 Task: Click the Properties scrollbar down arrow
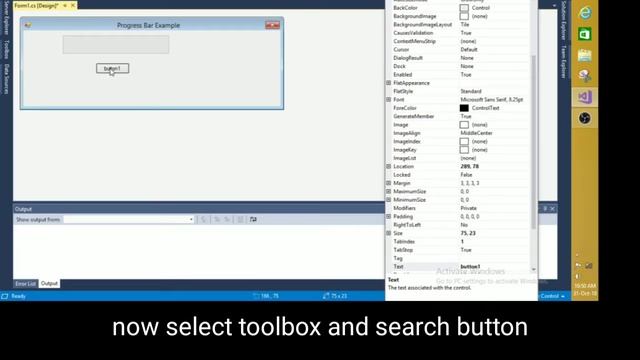[533, 269]
